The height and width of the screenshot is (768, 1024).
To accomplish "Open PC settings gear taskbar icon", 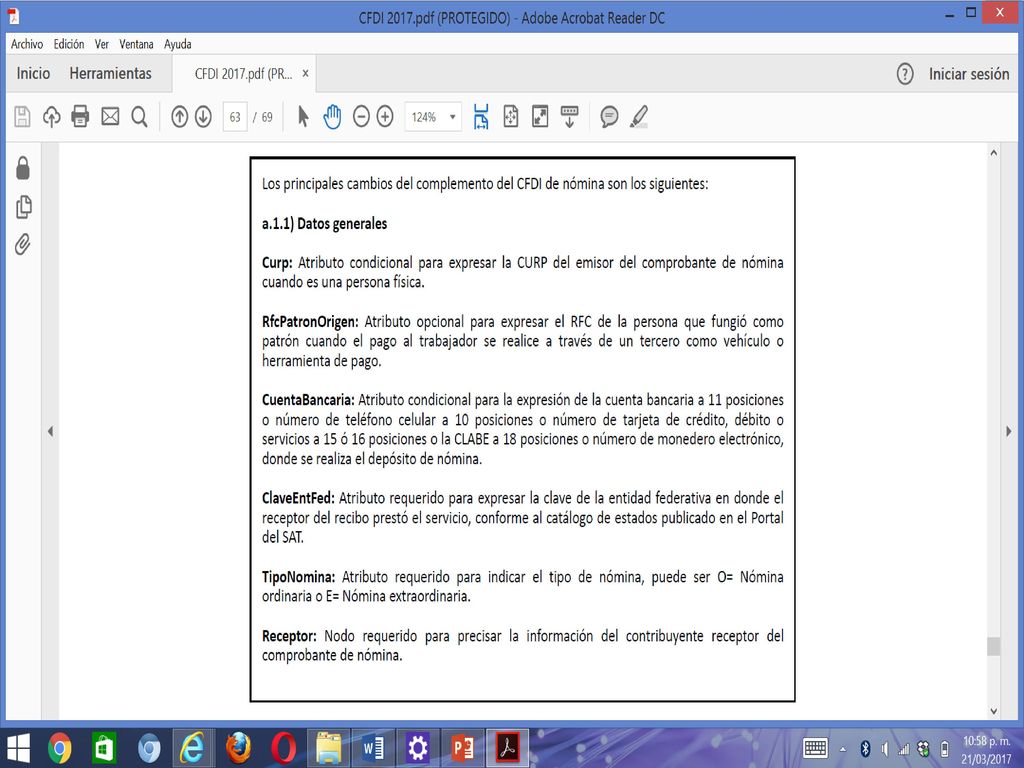I will pos(417,748).
